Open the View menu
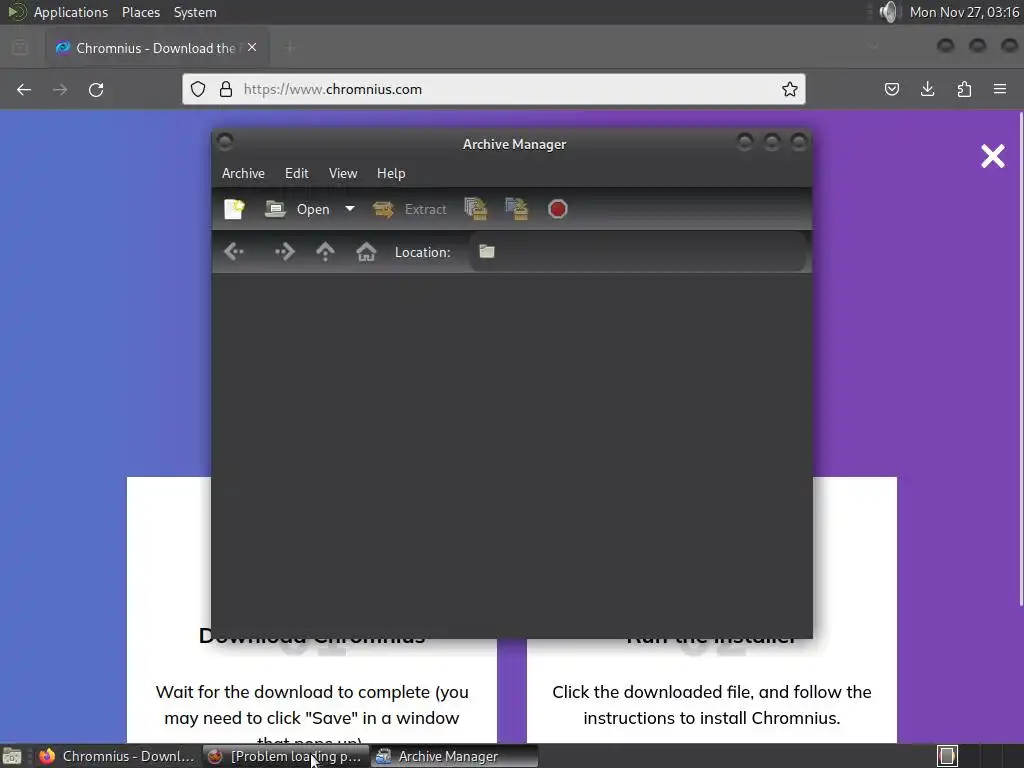1024x768 pixels. 343,174
